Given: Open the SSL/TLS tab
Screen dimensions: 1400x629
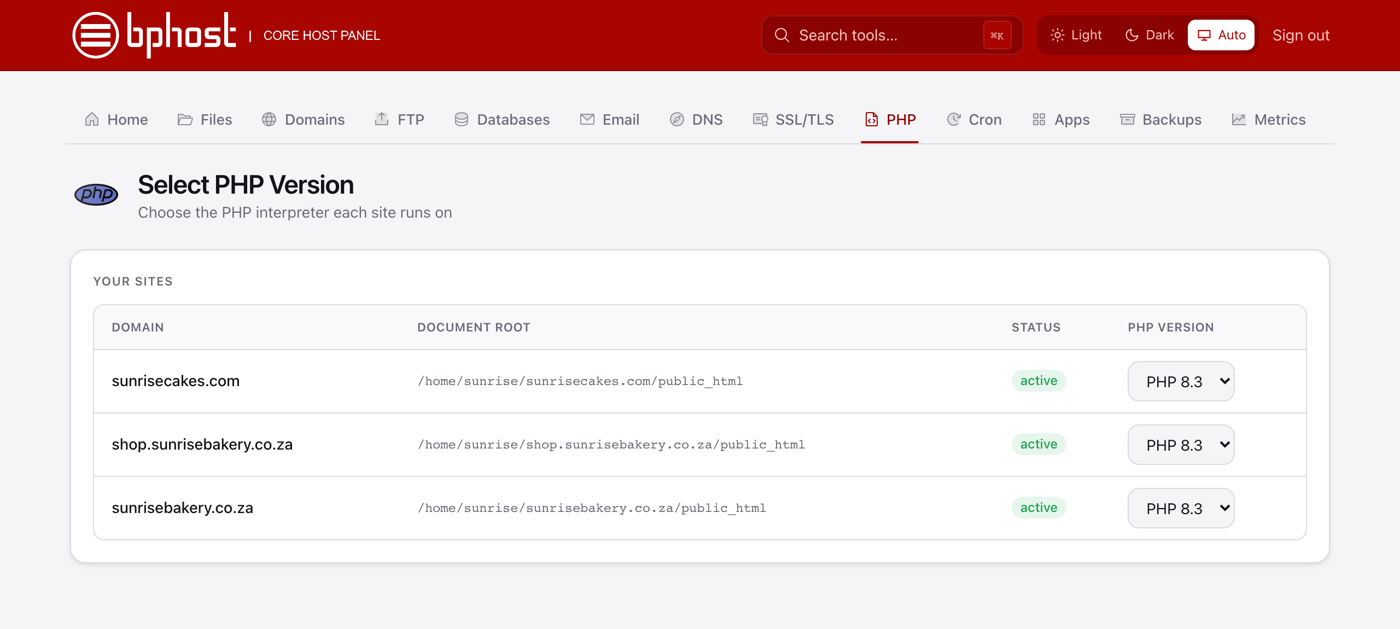Looking at the screenshot, I should (x=793, y=119).
